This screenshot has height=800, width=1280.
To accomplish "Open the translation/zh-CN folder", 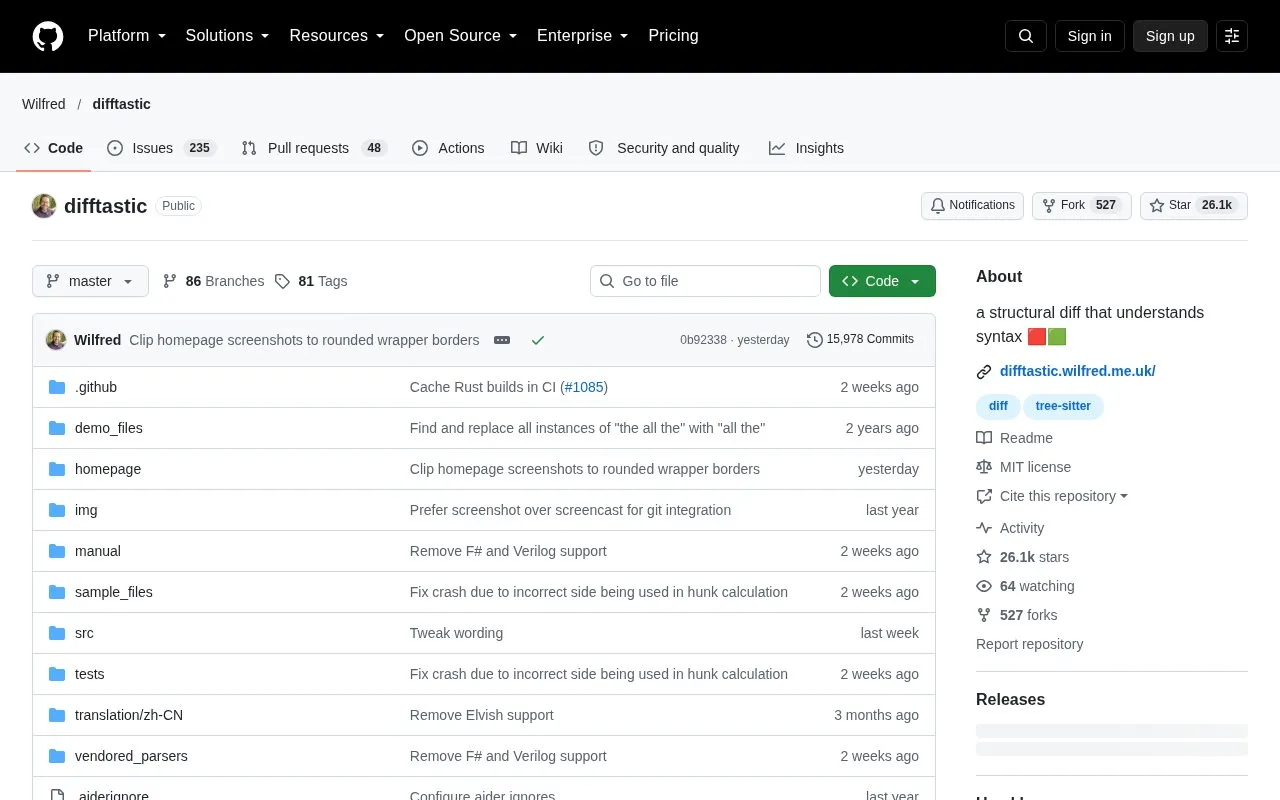I will (129, 715).
